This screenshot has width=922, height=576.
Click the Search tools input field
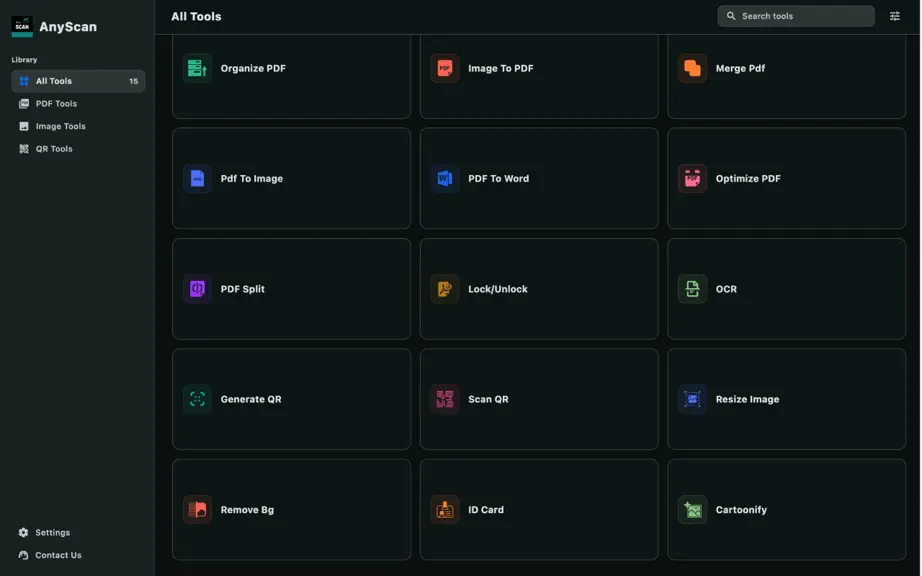796,16
